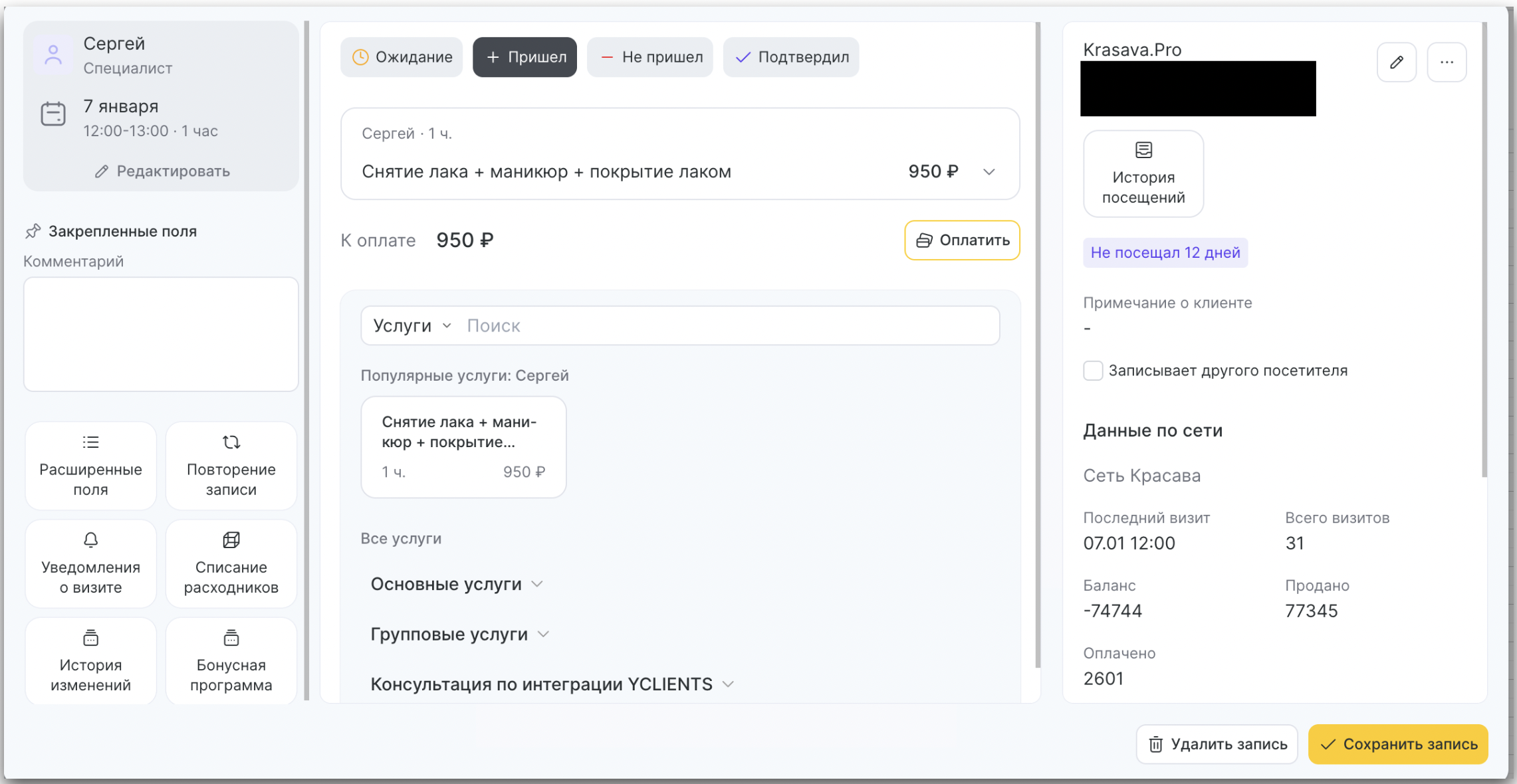Viewport: 1517px width, 784px height.
Task: Open Списание расходников consumables tile
Action: 231,563
